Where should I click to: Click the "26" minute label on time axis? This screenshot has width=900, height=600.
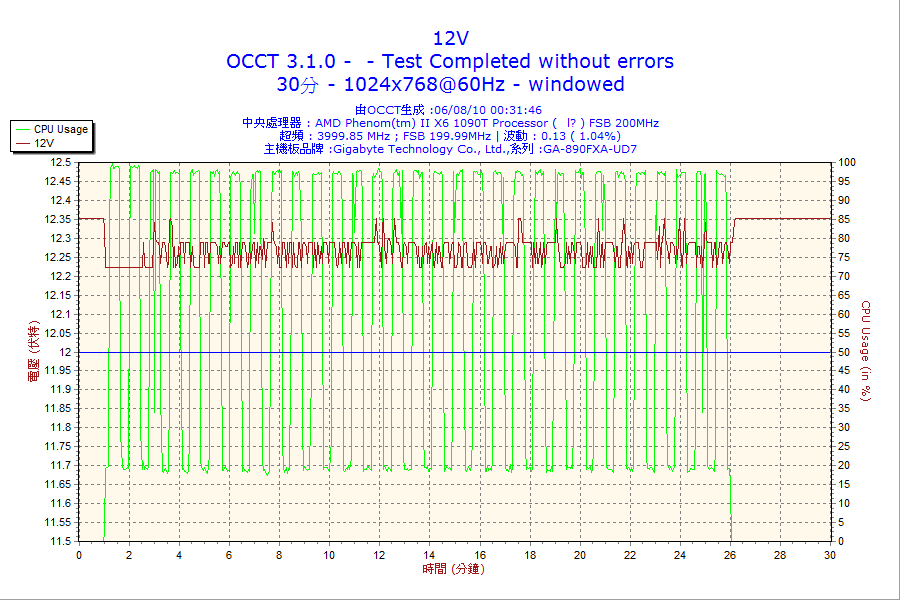click(730, 555)
